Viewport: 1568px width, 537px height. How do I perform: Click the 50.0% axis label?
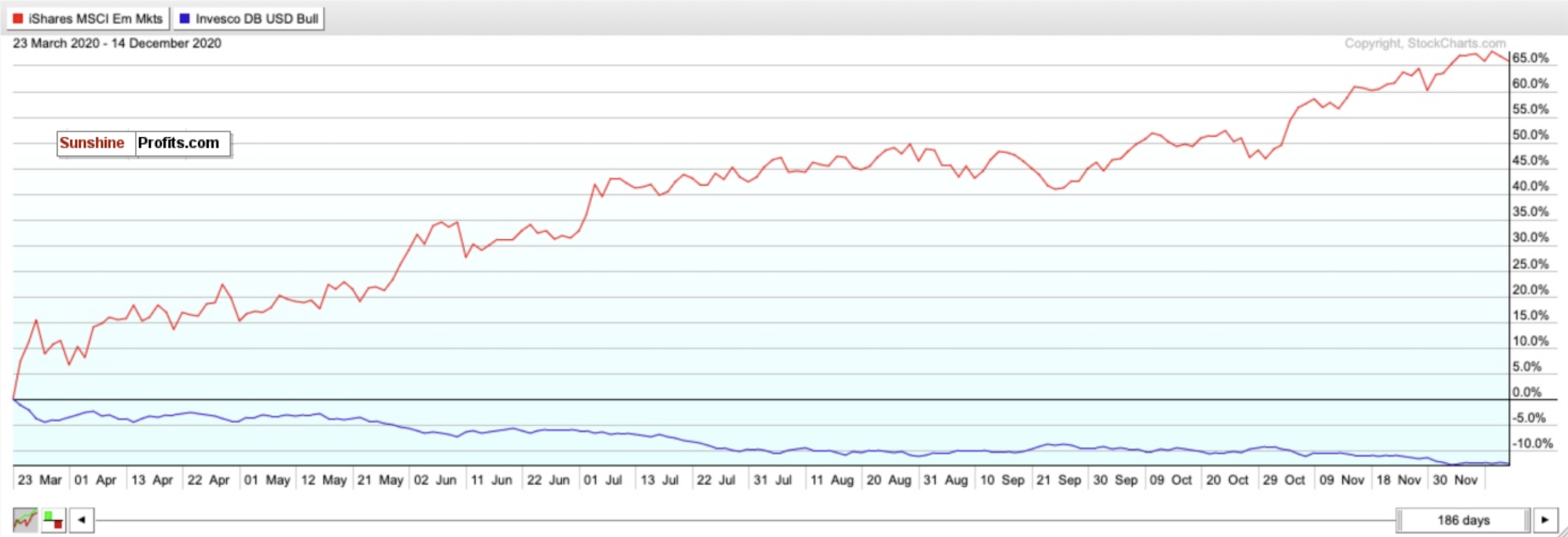click(x=1530, y=135)
